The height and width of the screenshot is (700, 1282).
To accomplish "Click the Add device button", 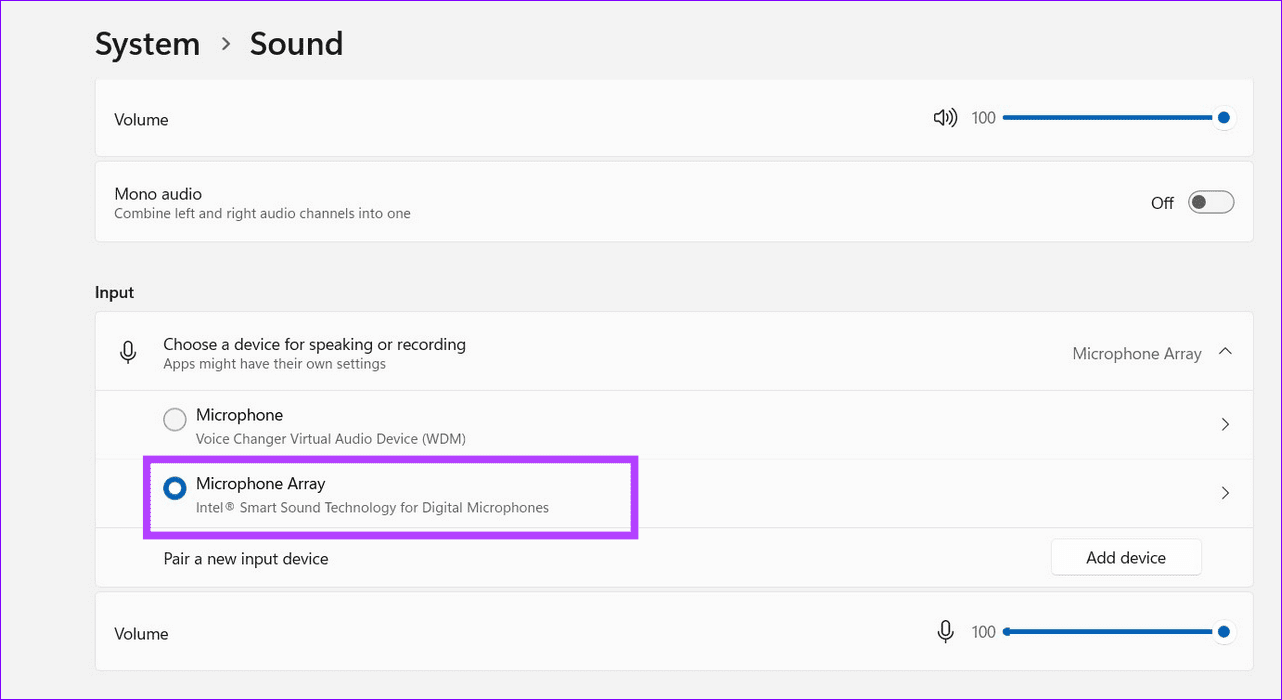I will click(1125, 558).
